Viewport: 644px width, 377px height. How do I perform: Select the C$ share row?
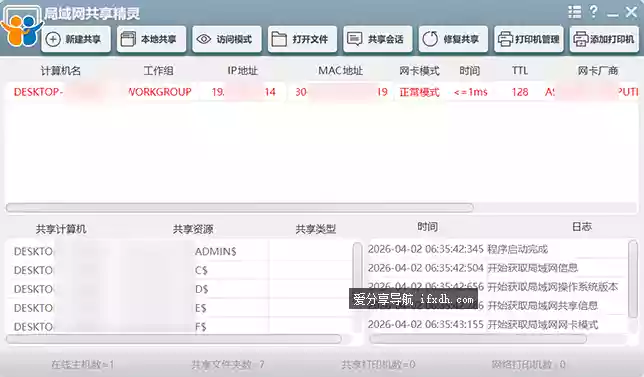[179, 270]
